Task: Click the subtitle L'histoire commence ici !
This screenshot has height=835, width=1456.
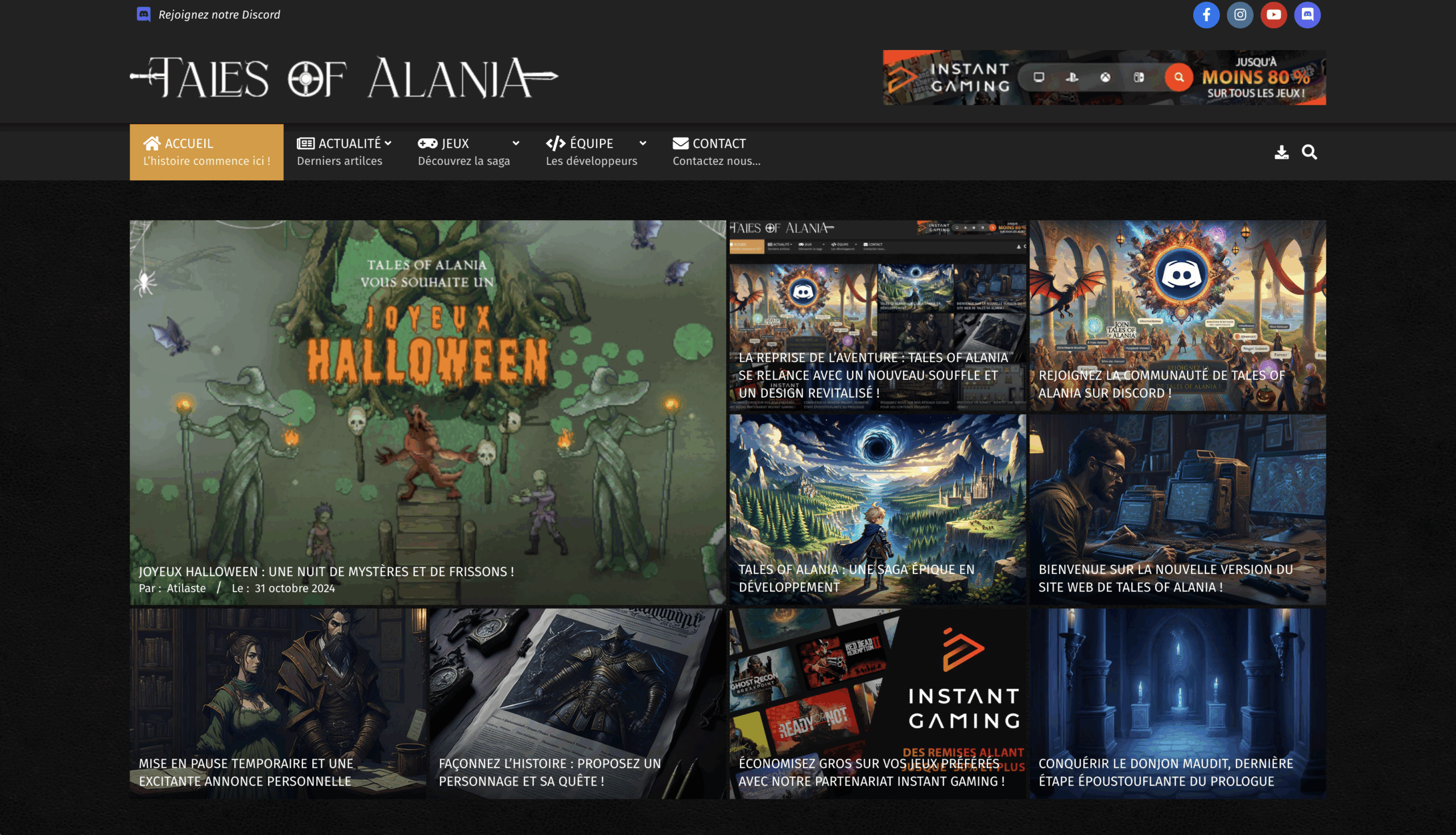Action: click(x=206, y=161)
